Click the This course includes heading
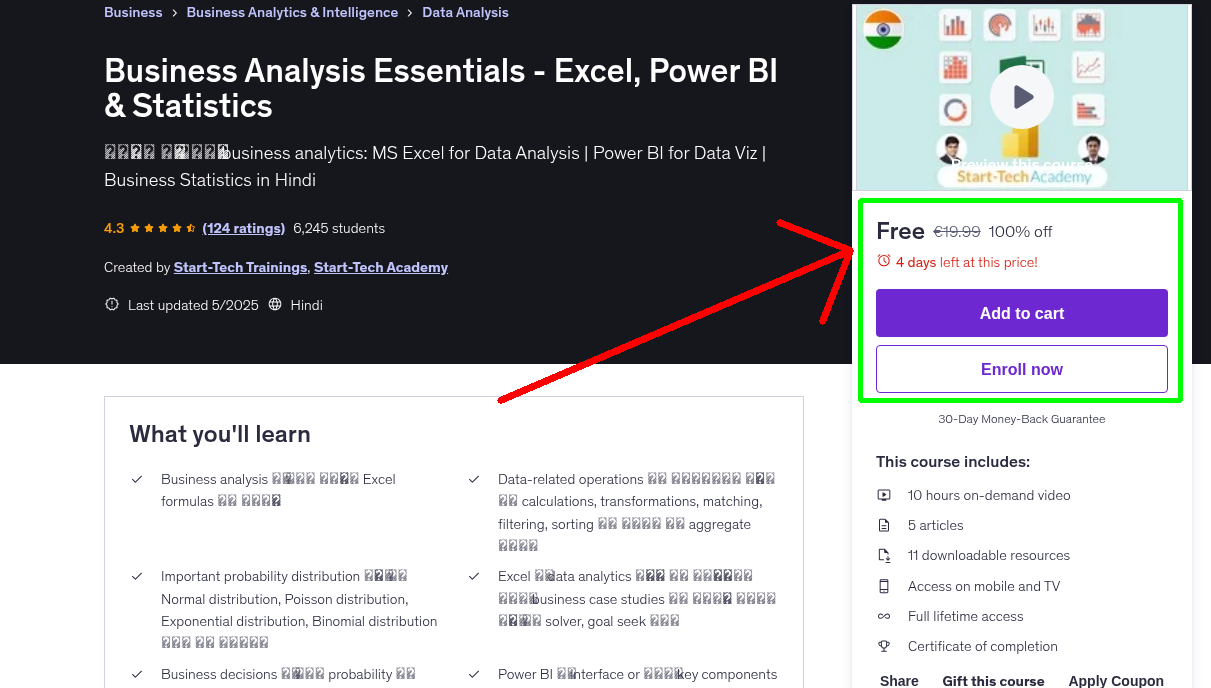 coord(953,462)
